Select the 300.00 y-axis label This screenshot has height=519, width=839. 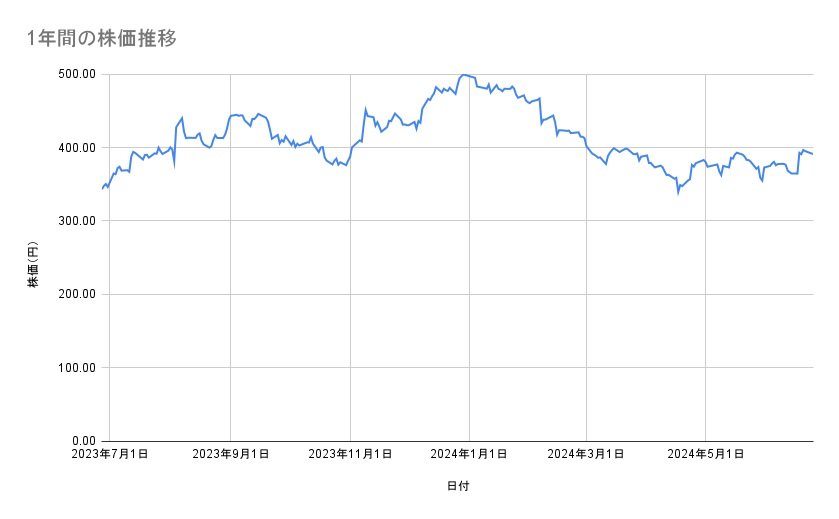tap(76, 221)
